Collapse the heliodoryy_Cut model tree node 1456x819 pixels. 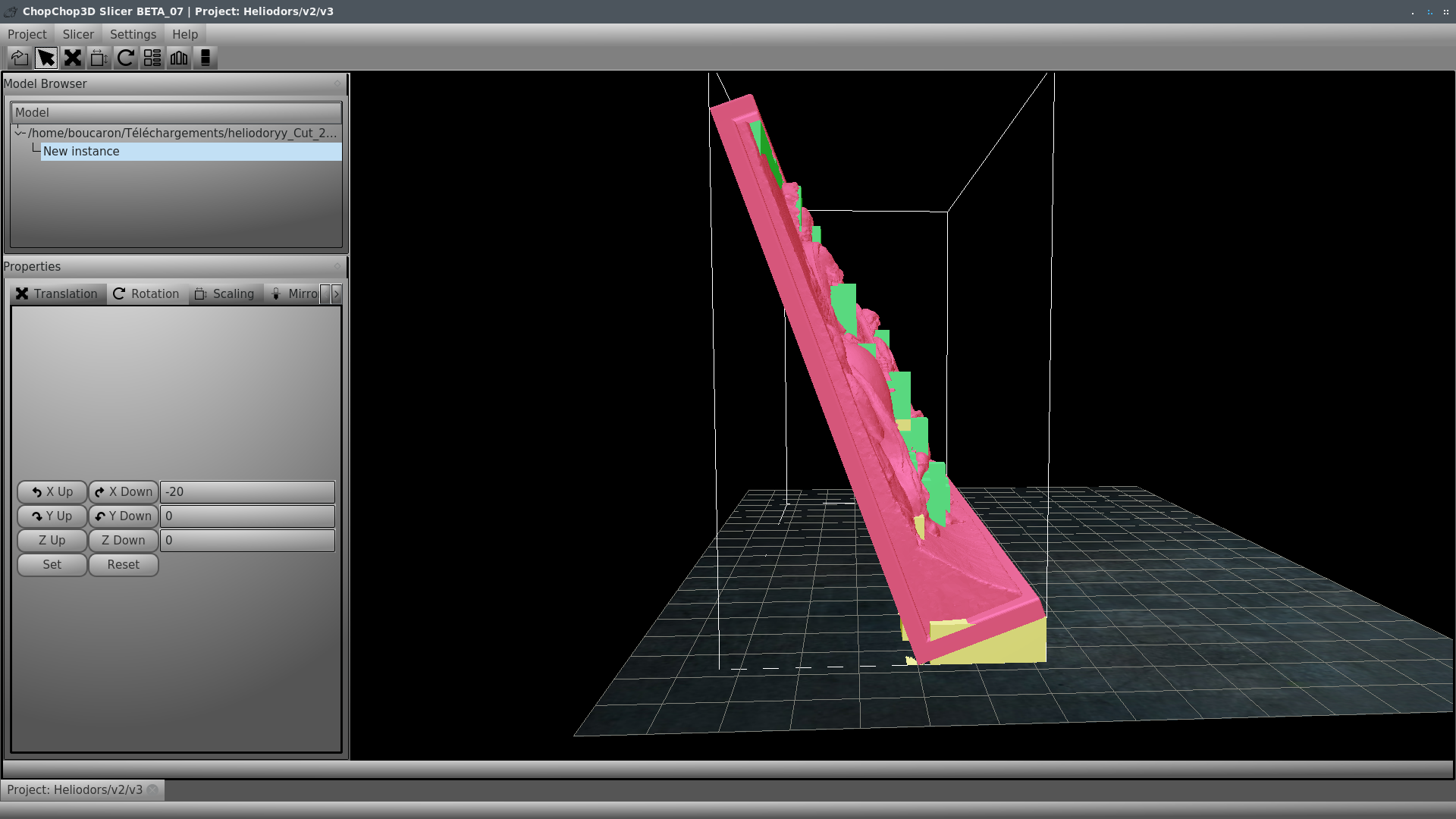[x=20, y=133]
